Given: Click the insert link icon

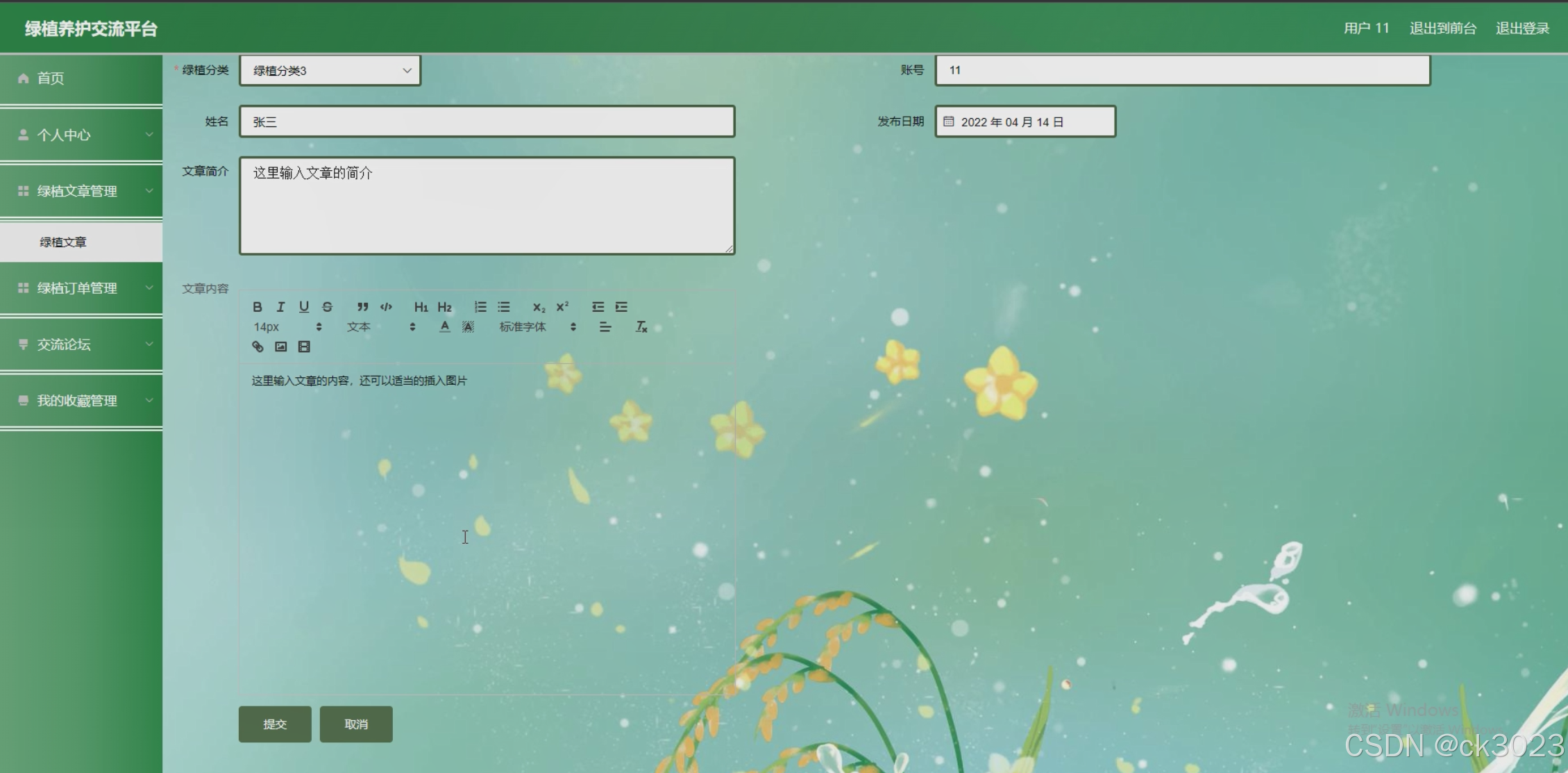Looking at the screenshot, I should (258, 347).
